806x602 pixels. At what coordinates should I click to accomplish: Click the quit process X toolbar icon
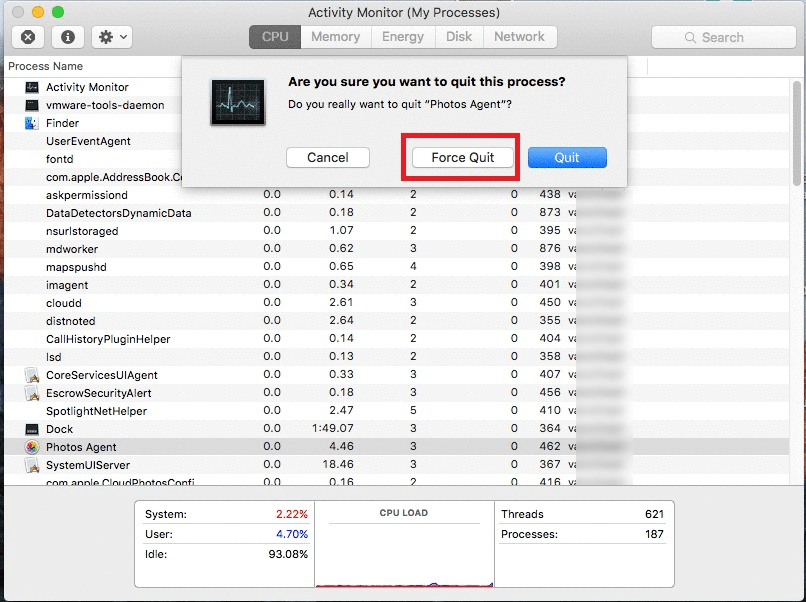point(28,37)
